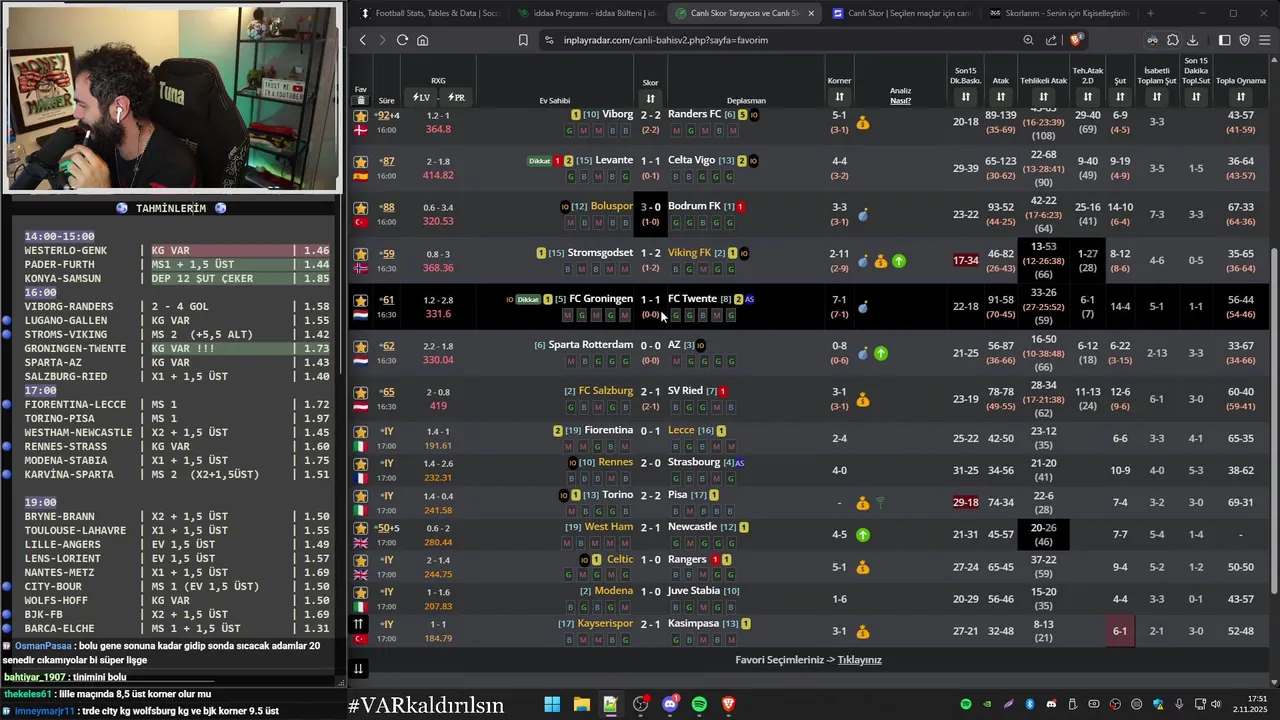The height and width of the screenshot is (720, 1280).
Task: Open the Nasıl? analysis help link
Action: [900, 101]
